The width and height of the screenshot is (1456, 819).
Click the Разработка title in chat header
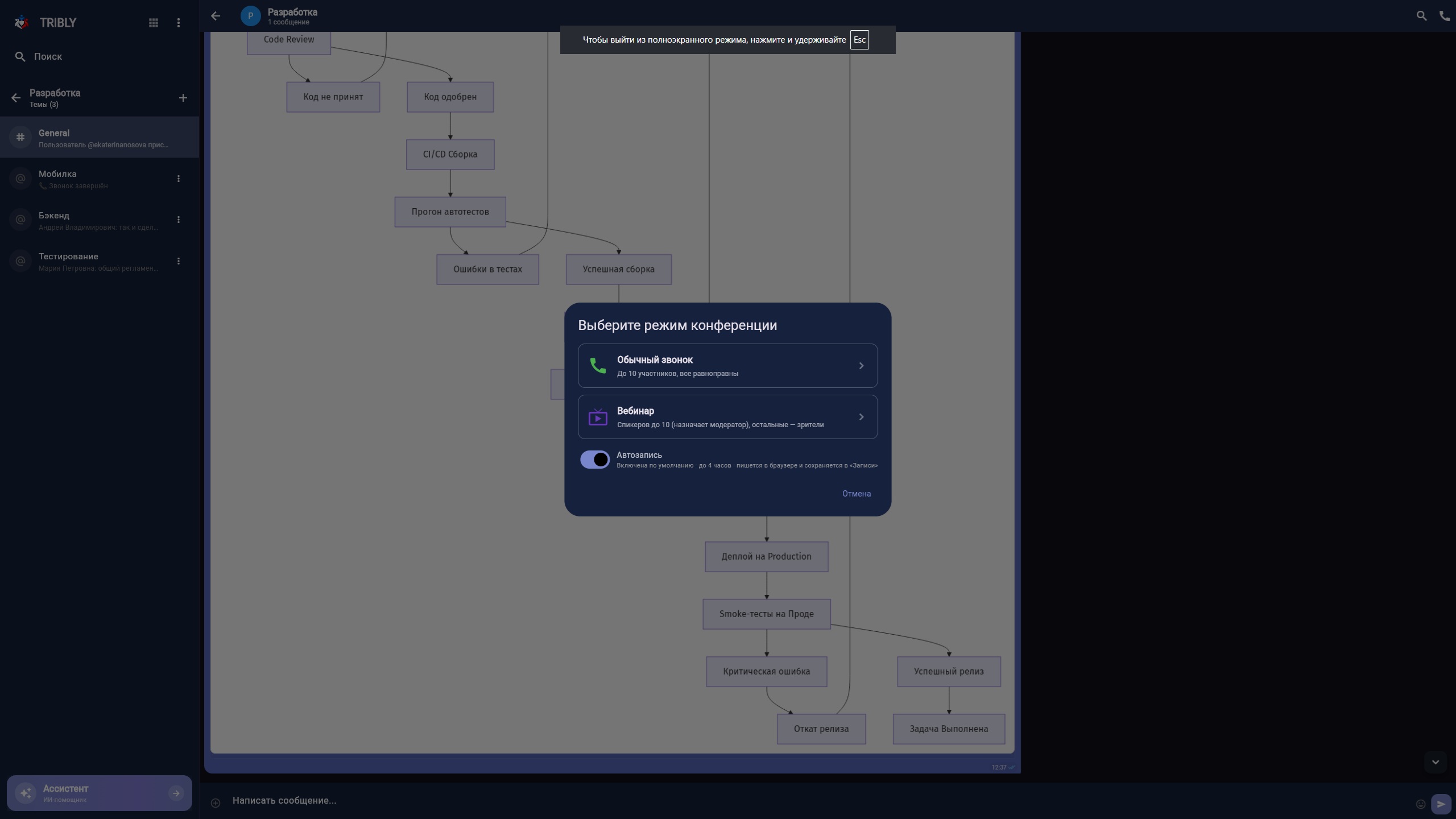pos(292,12)
